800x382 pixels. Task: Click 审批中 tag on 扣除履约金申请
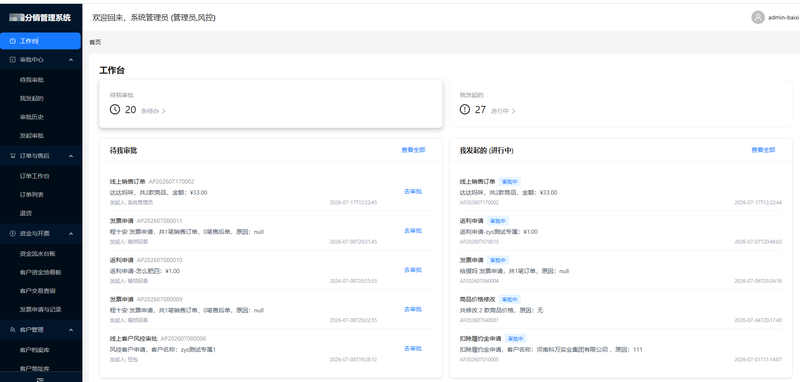pos(516,339)
